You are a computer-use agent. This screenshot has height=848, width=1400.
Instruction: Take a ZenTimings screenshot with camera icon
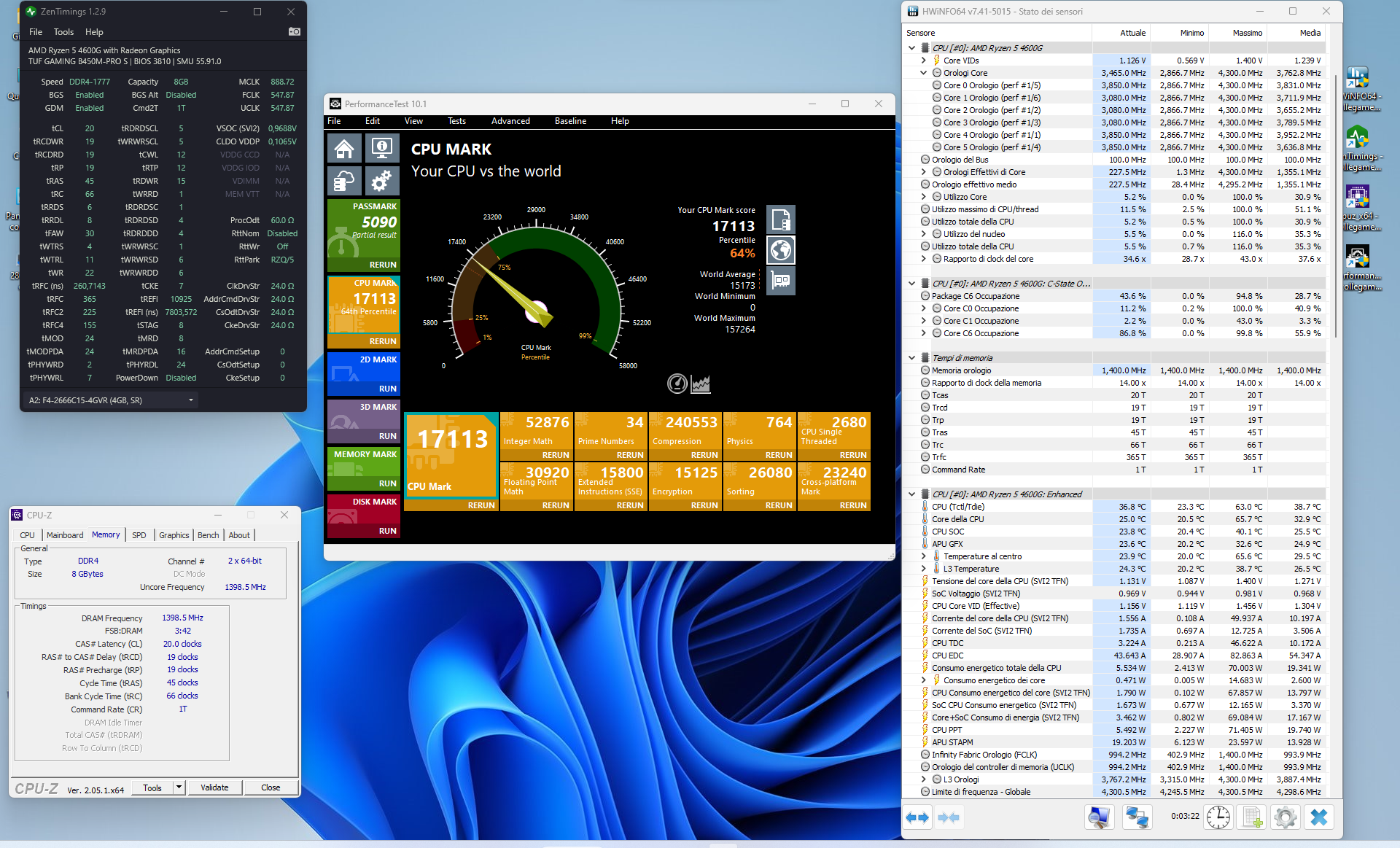point(295,31)
